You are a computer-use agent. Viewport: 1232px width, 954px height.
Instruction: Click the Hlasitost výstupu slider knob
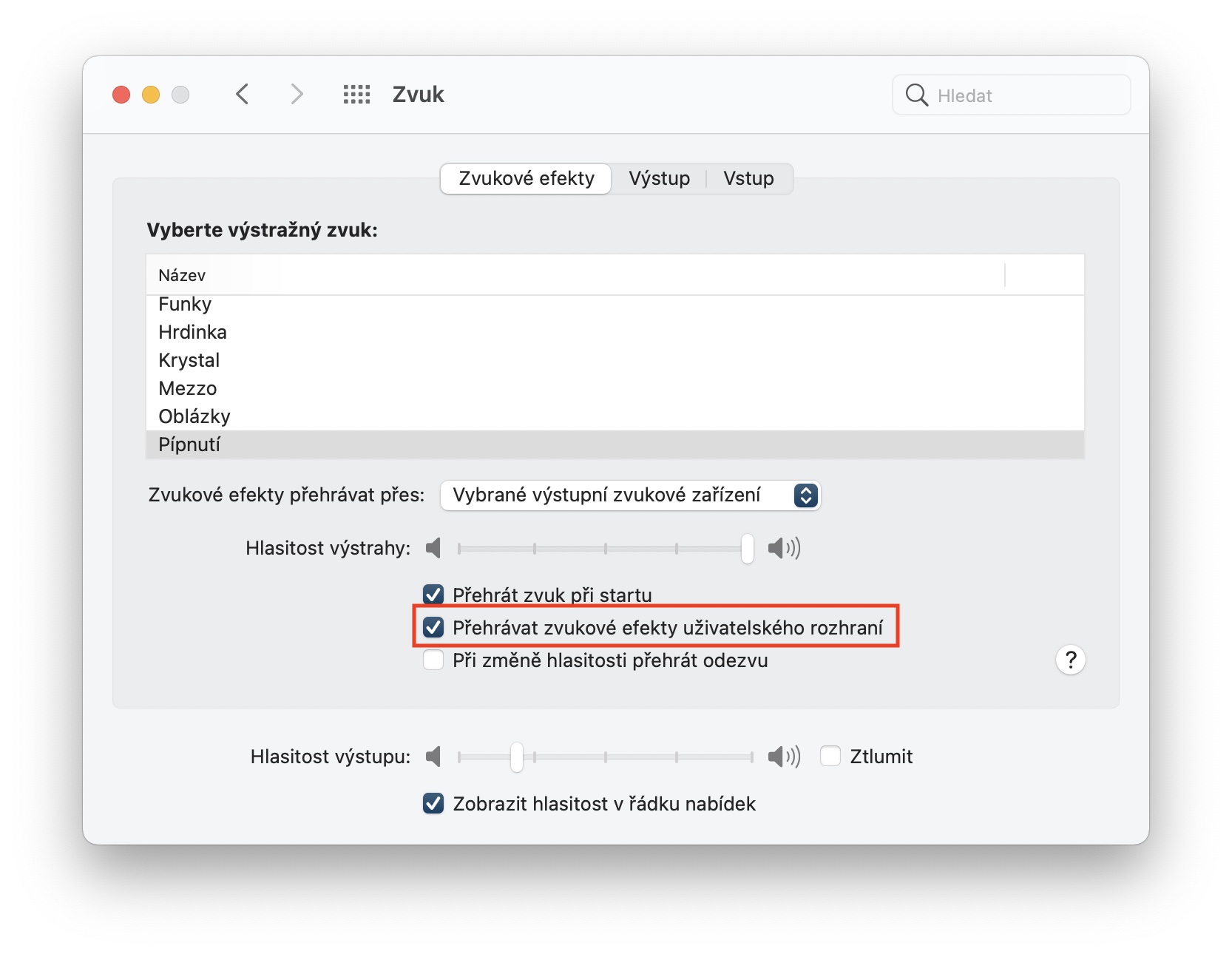coord(517,757)
